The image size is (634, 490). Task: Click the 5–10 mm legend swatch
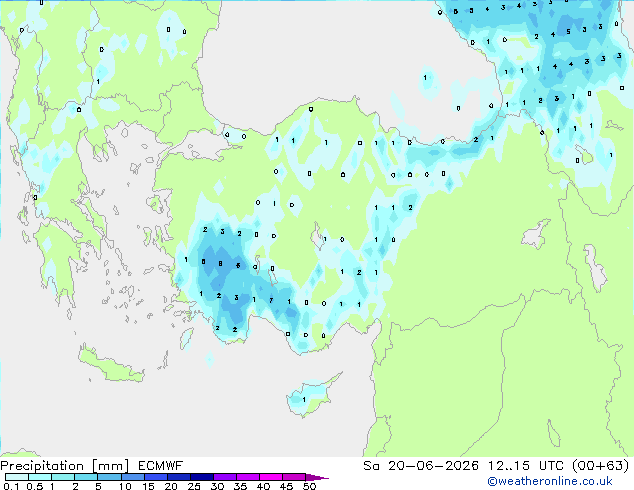pyautogui.click(x=109, y=477)
